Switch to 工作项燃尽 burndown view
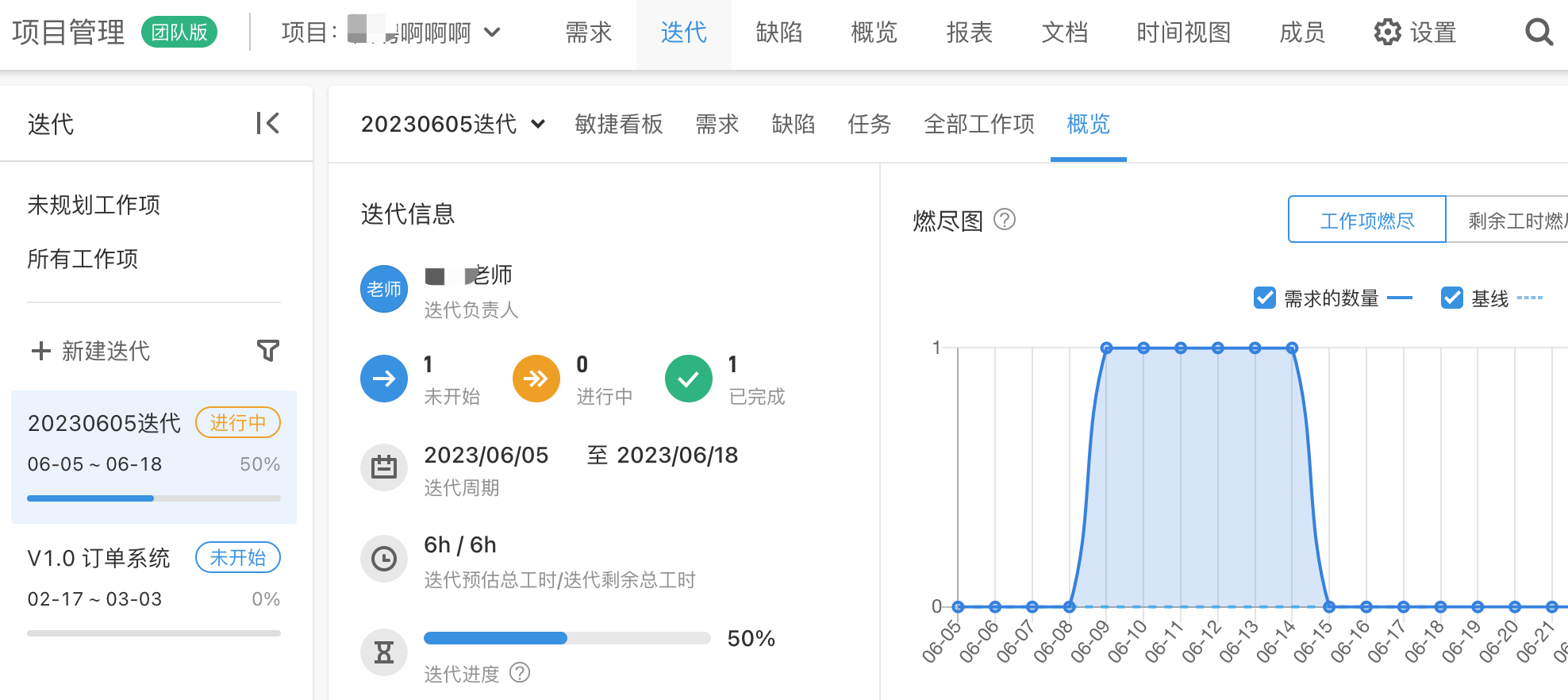 point(1366,220)
